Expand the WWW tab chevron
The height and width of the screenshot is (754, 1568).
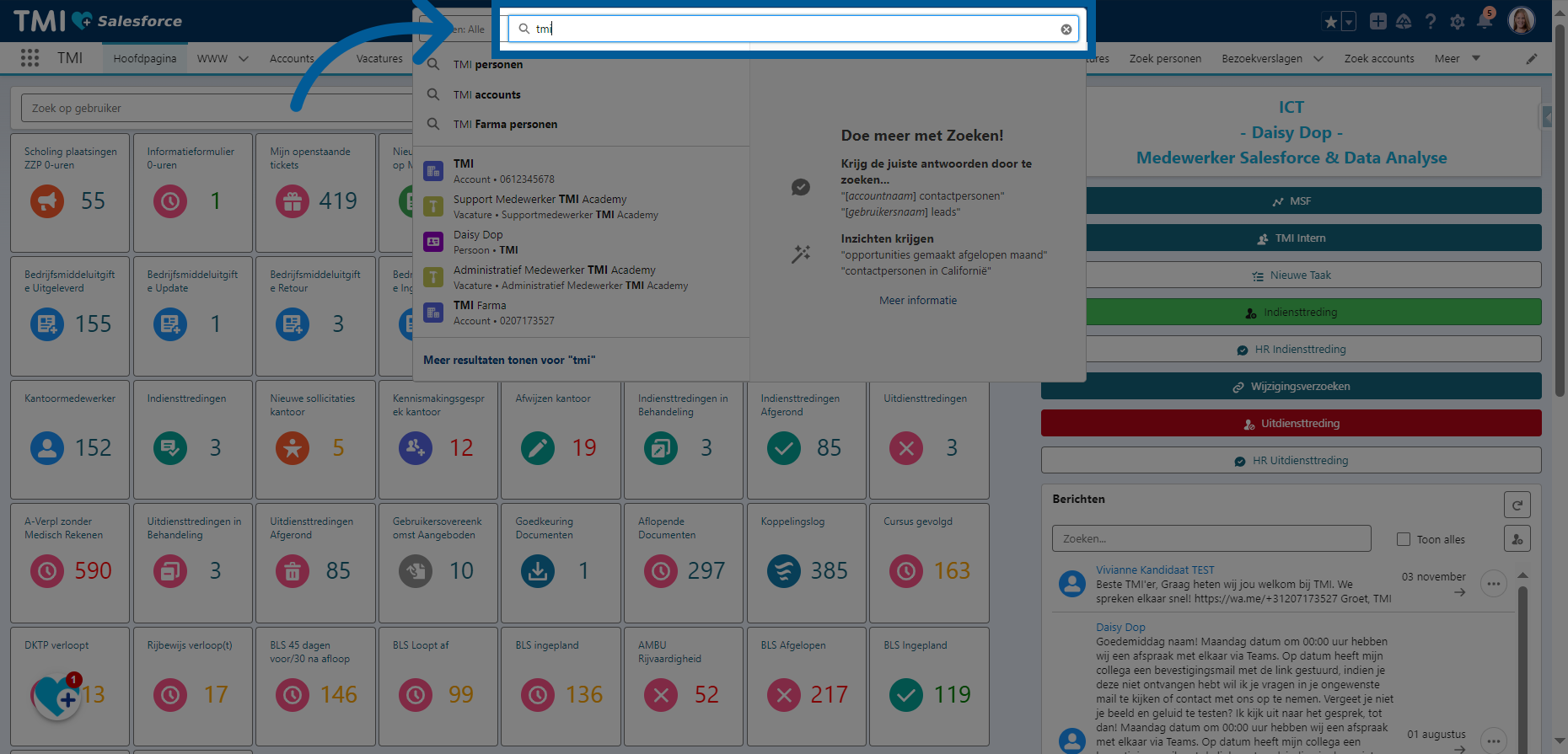click(x=244, y=59)
